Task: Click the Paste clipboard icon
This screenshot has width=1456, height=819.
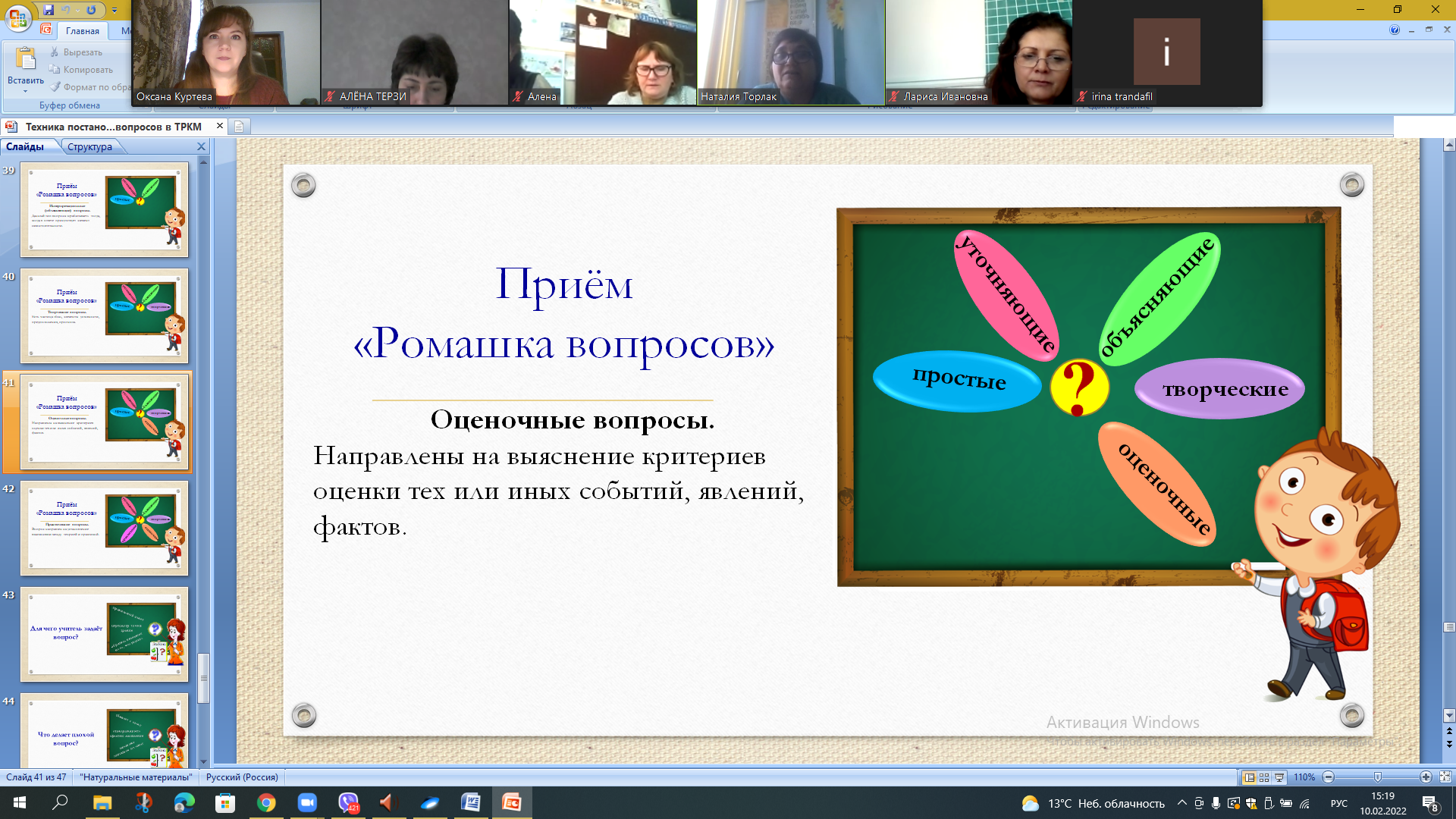Action: point(25,58)
